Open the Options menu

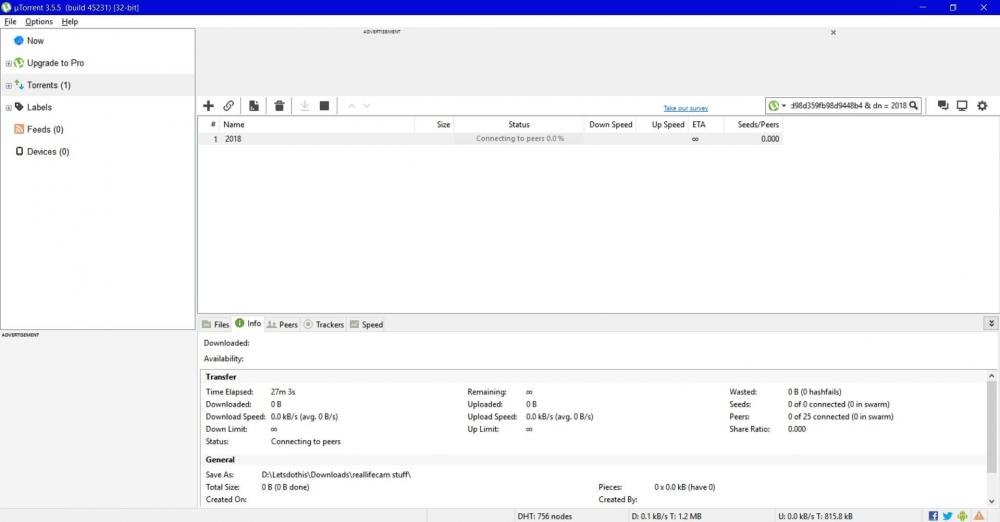click(x=39, y=21)
